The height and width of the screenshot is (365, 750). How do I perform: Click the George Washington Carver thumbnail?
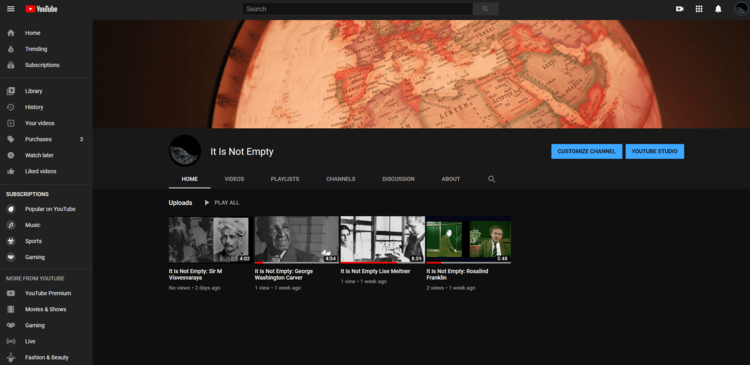click(x=297, y=240)
